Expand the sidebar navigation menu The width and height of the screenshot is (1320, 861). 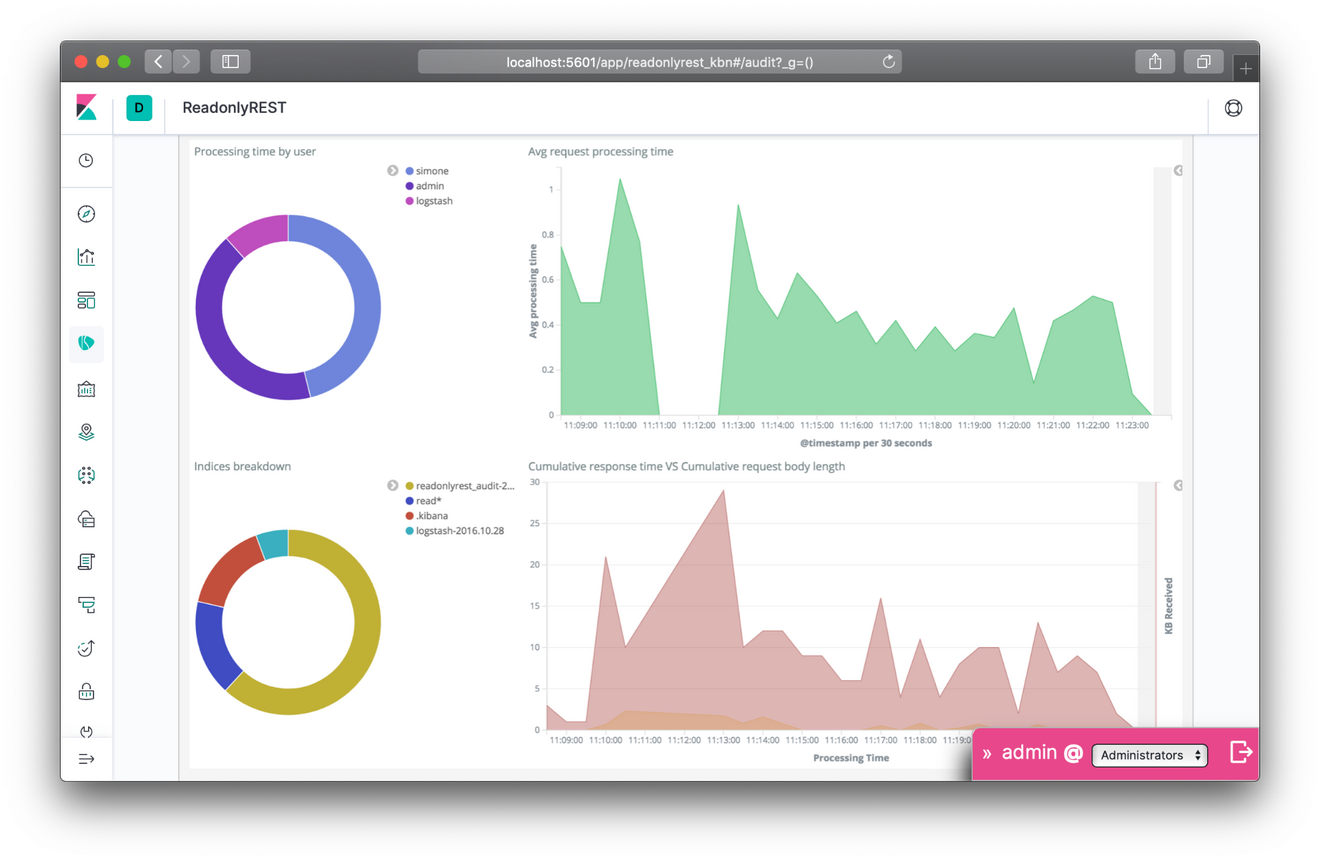[86, 759]
